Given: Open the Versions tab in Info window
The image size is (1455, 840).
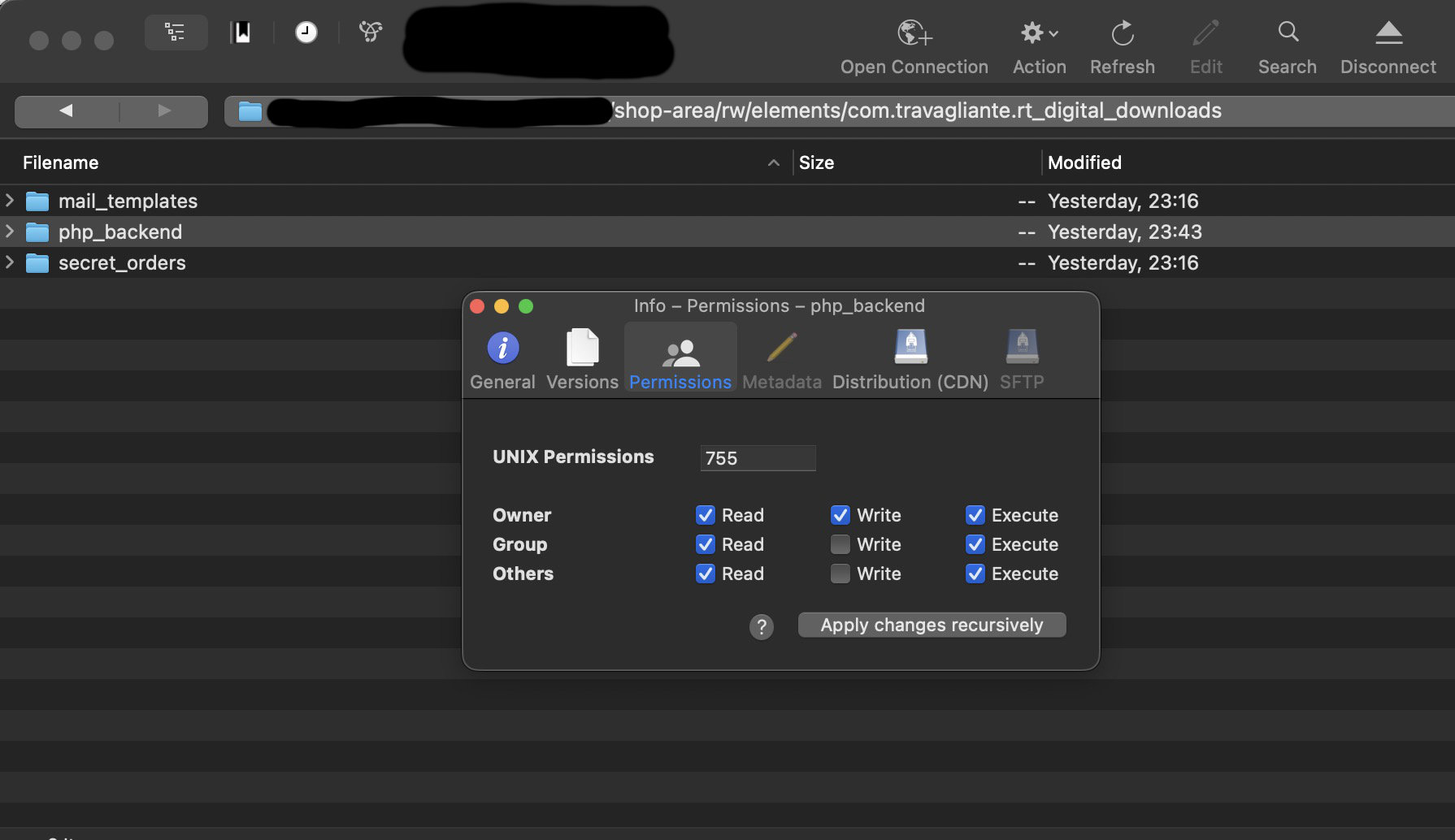Looking at the screenshot, I should 582,360.
